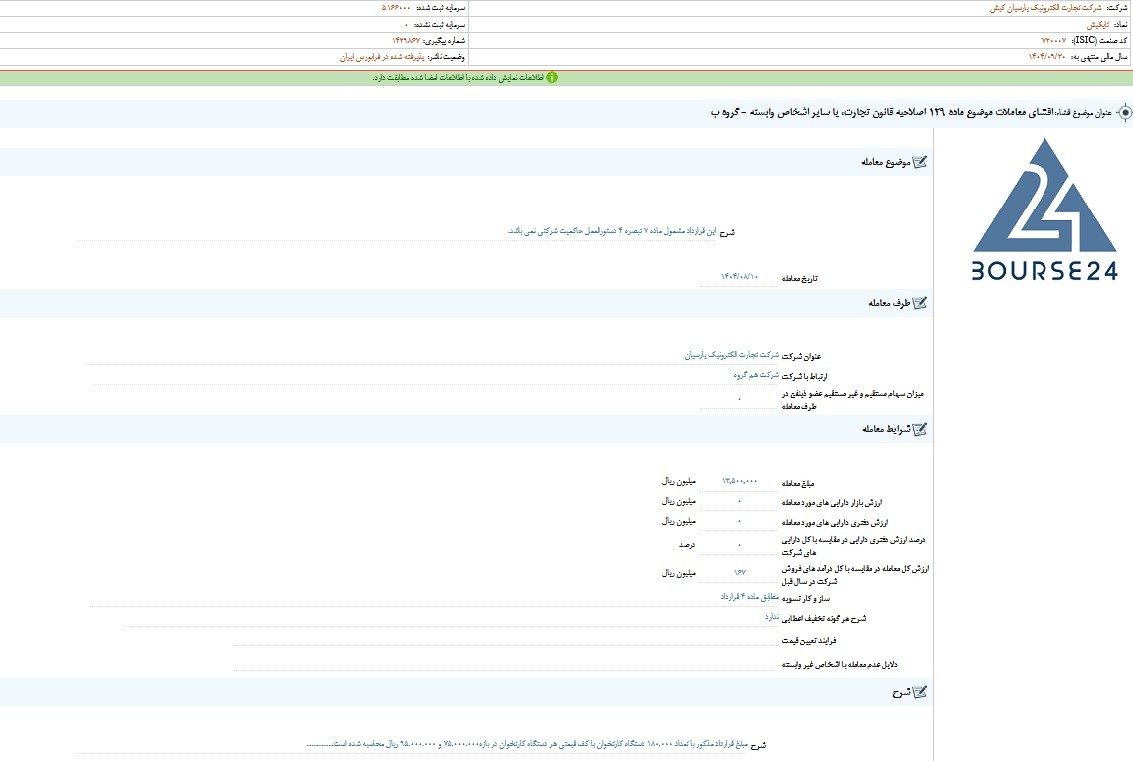
Task: Click the میلیون ریال unit in the مبلغ معامله row
Action: pyautogui.click(x=679, y=481)
